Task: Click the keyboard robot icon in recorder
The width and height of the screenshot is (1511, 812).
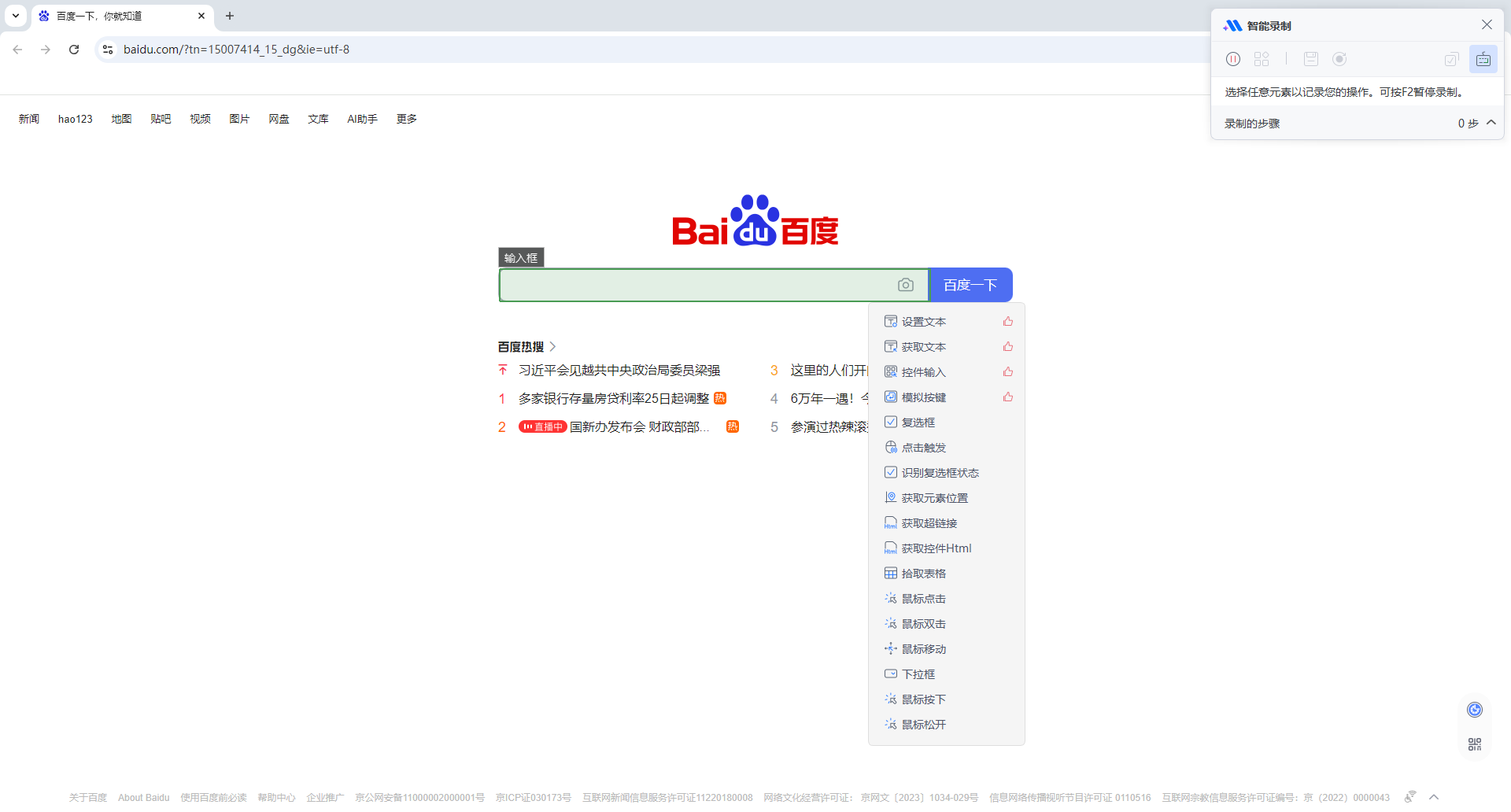Action: (1483, 59)
